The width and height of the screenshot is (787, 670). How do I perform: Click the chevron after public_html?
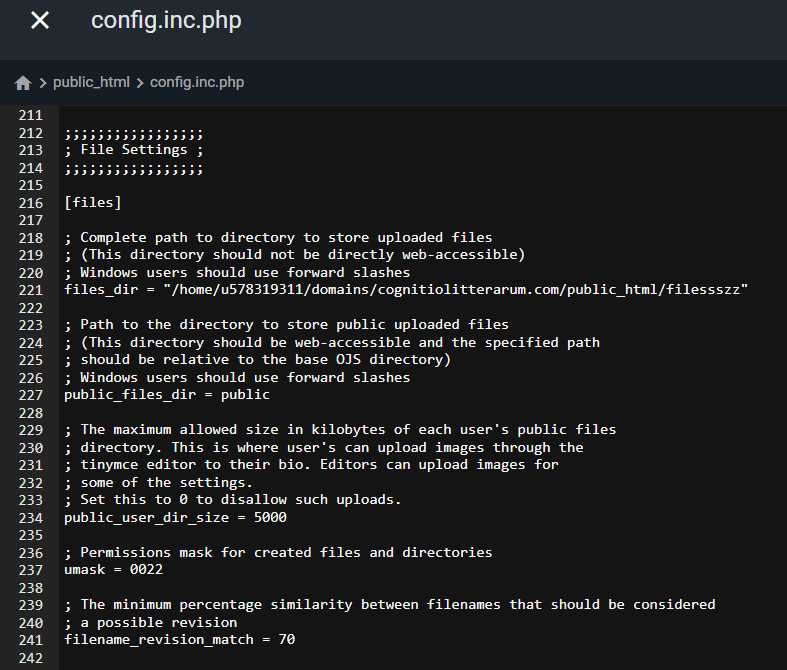pos(140,83)
